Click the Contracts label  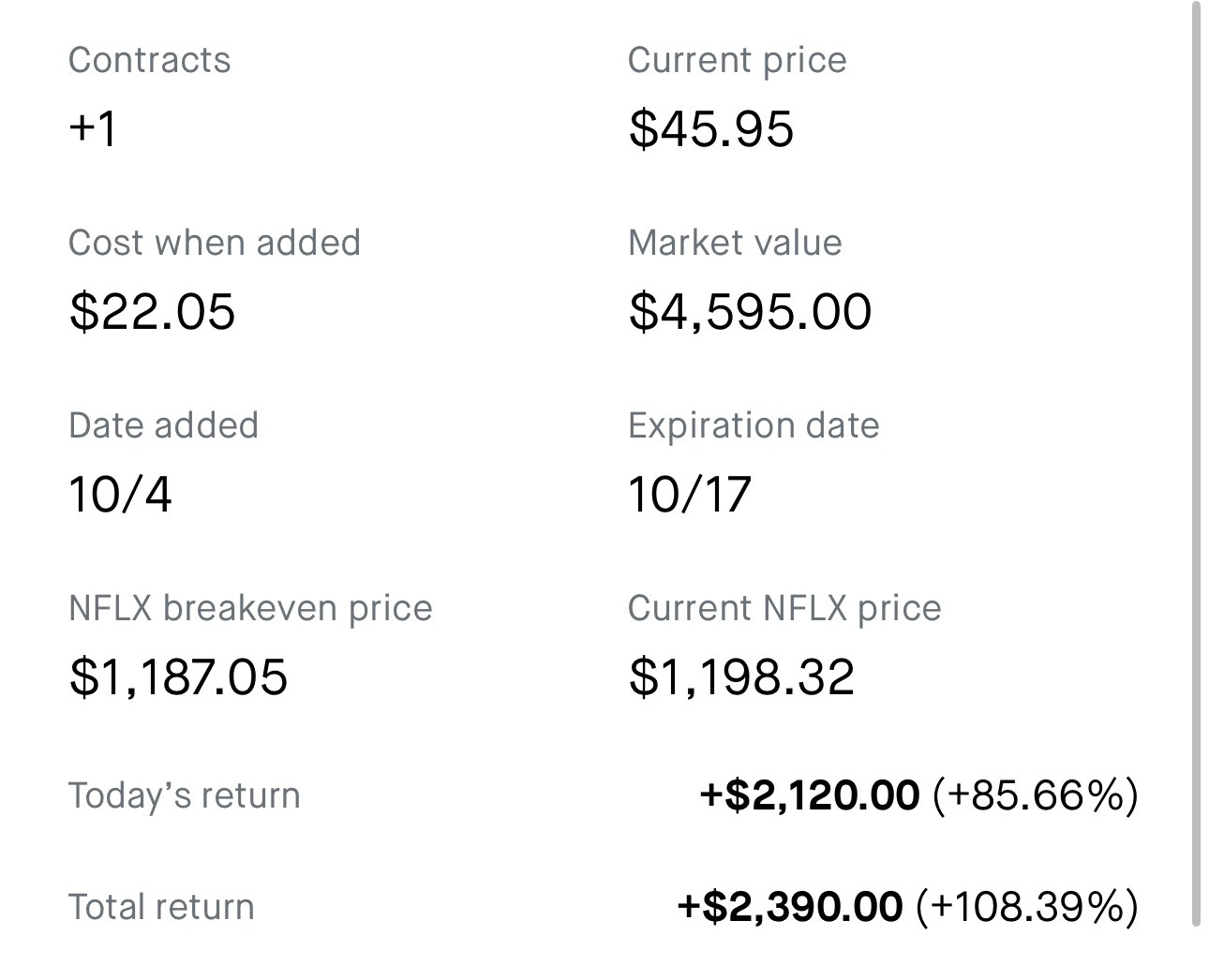tap(149, 60)
